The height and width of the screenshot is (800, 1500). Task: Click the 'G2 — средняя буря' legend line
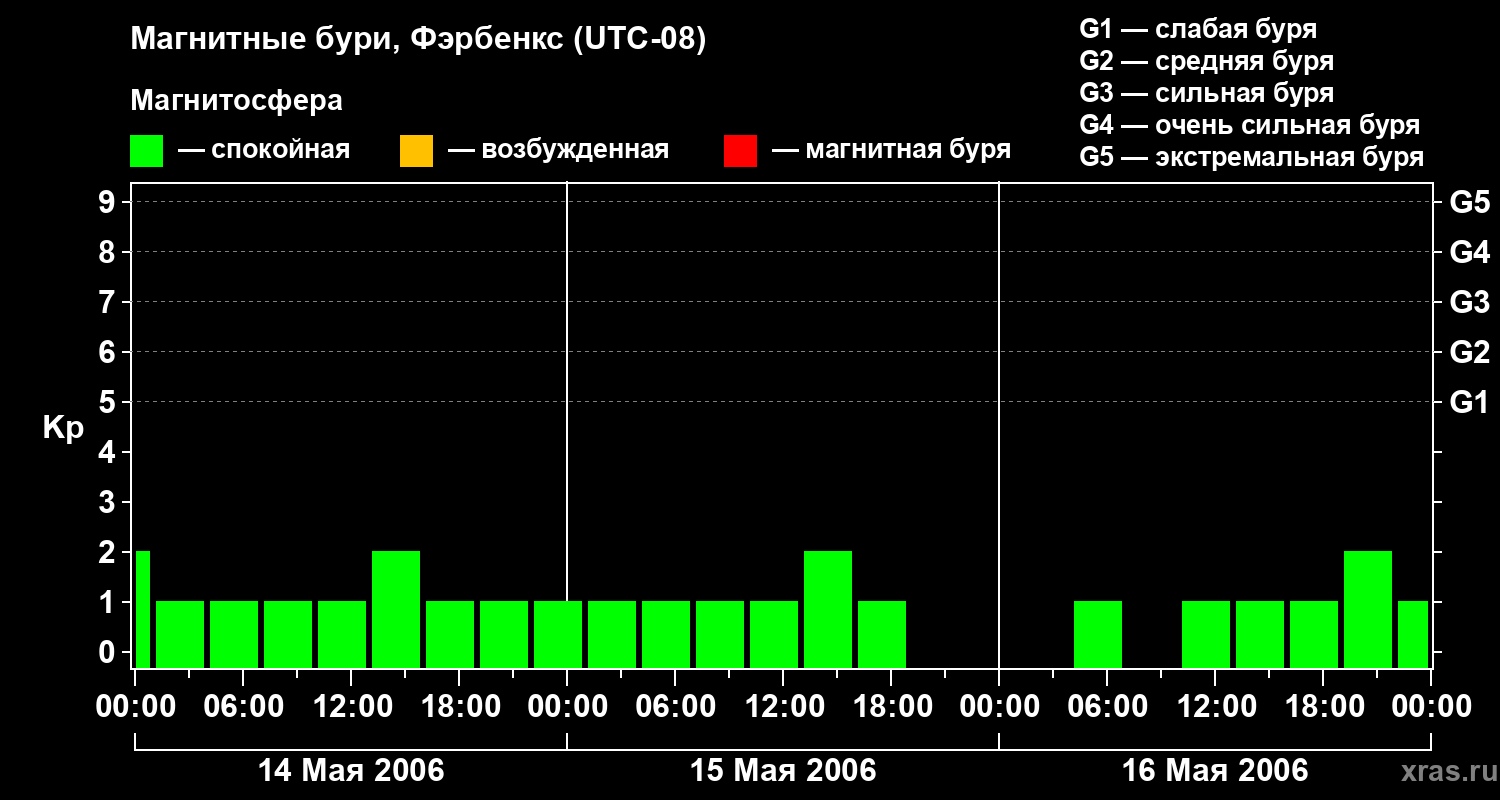(1207, 61)
